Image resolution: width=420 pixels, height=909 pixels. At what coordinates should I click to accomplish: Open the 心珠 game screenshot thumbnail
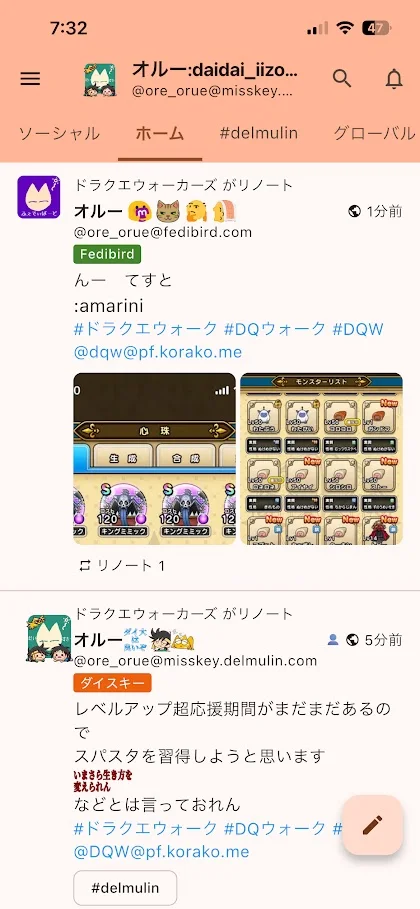click(x=154, y=459)
